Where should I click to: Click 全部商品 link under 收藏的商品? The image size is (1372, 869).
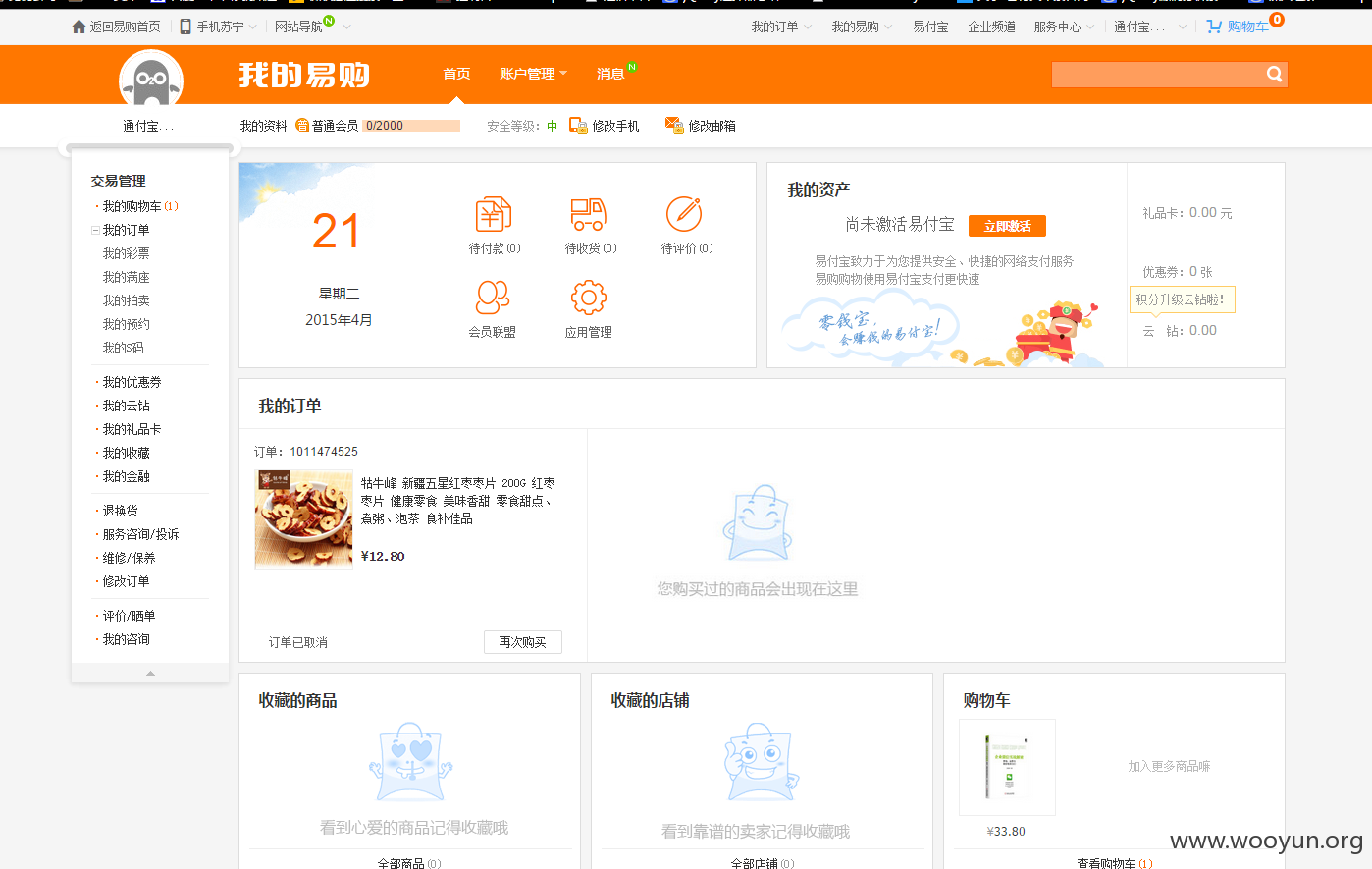coord(401,863)
